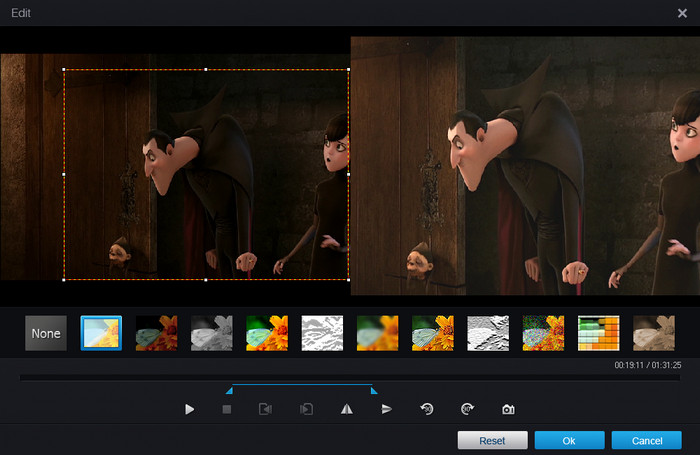Click the bottom-right crop handle
Viewport: 700px width, 455px height.
348,280
